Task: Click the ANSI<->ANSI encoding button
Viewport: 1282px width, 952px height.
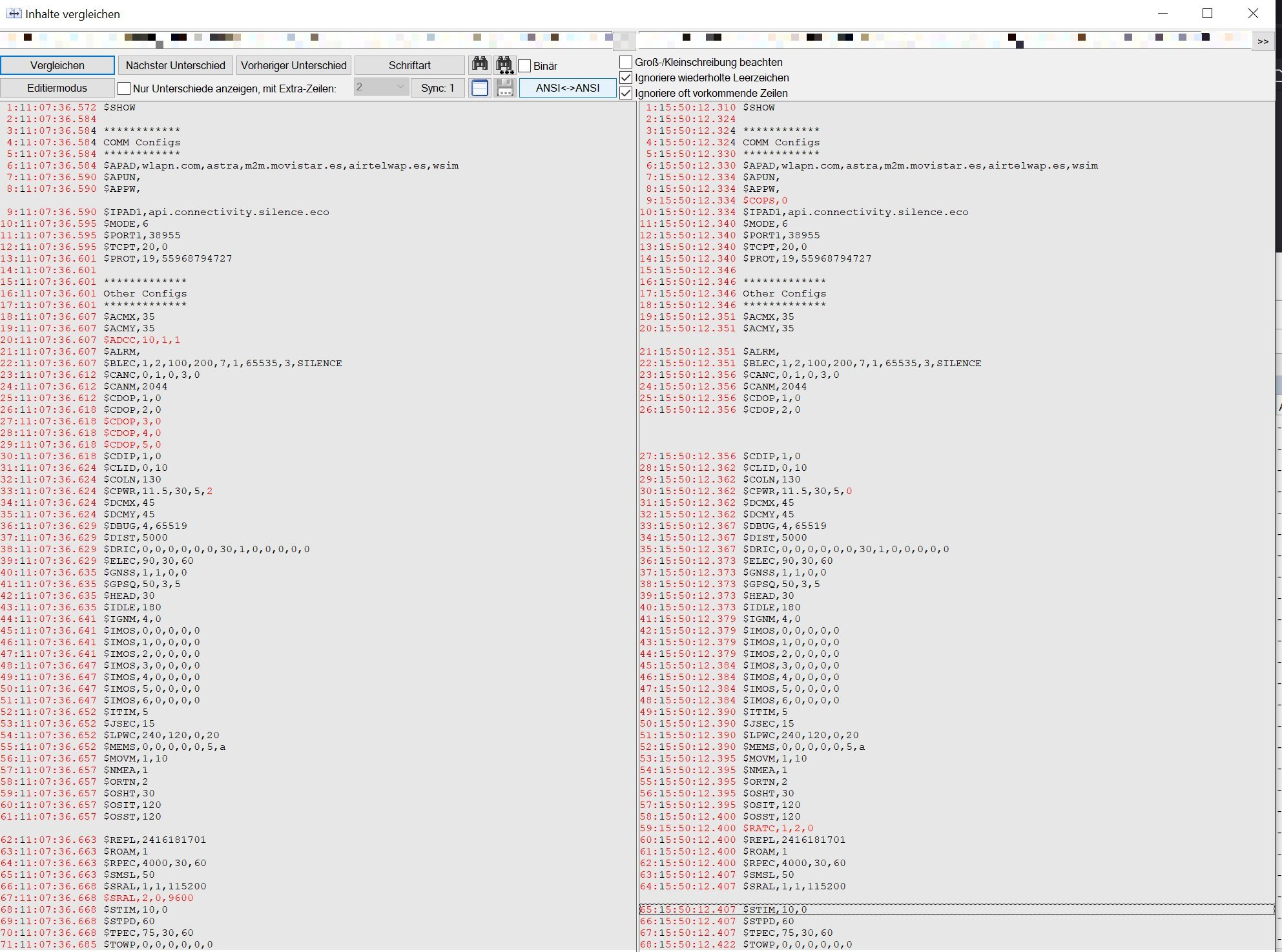Action: click(568, 88)
